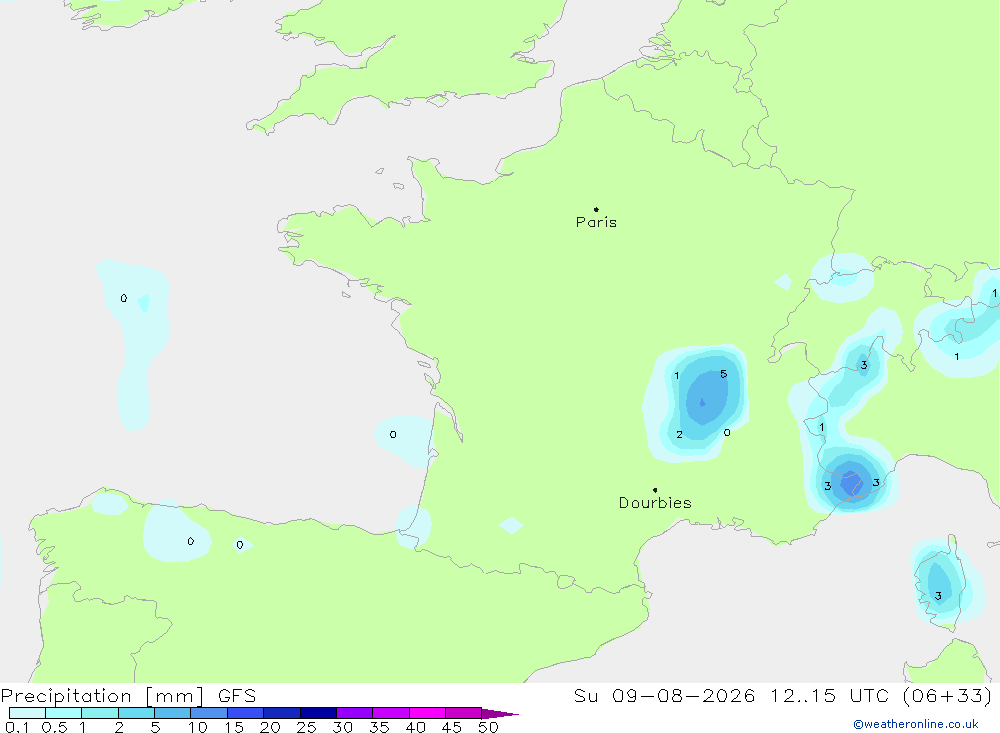The height and width of the screenshot is (733, 1000).
Task: Click the Dourbies location dot marker
Action: 655,490
